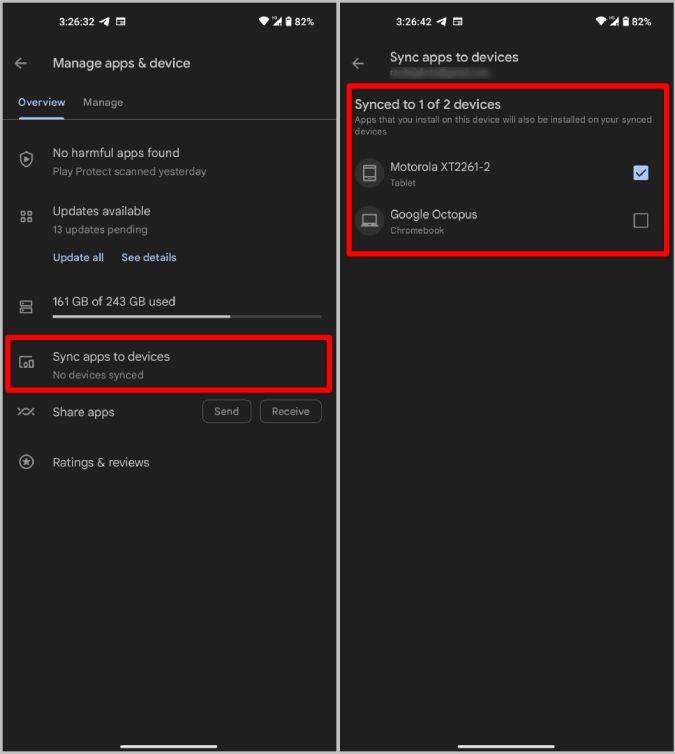Select the Google Octopus device name

434,214
